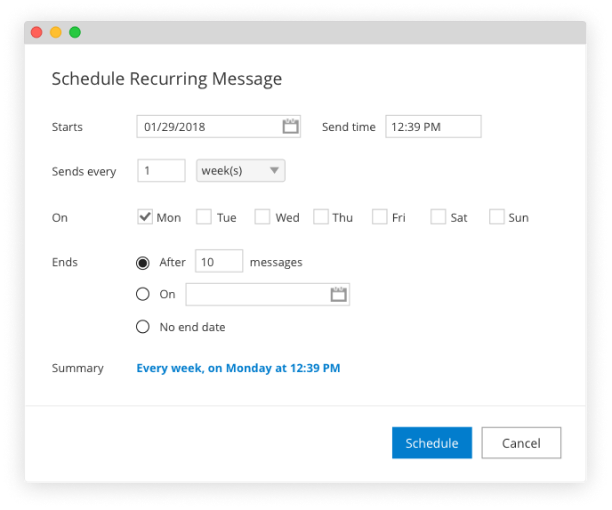Check the Sat checkbox
This screenshot has height=510, width=612.
(438, 217)
